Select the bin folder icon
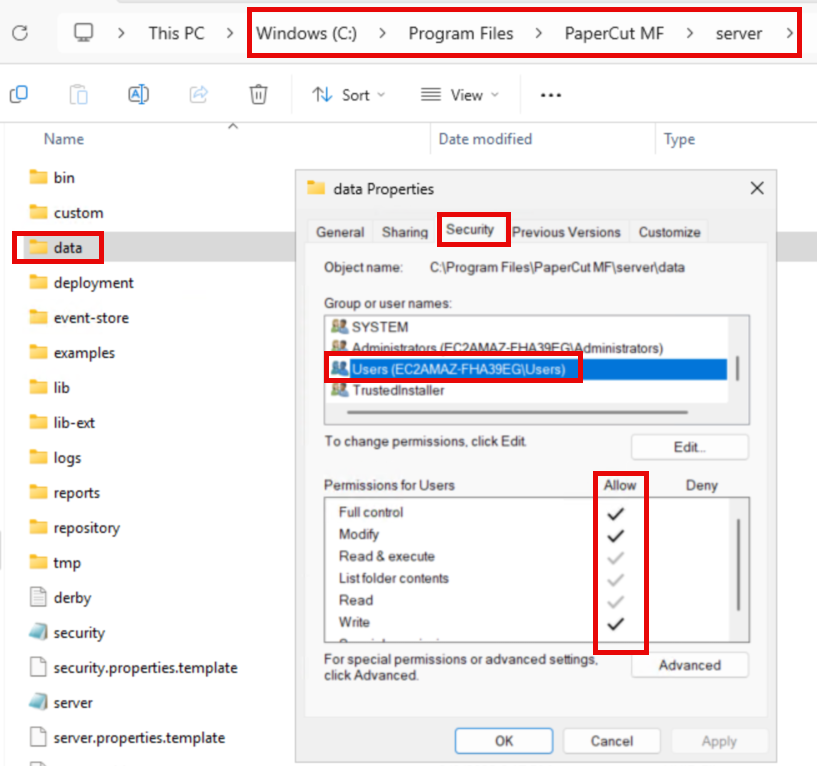Viewport: 817px width, 766px height. coord(38,177)
